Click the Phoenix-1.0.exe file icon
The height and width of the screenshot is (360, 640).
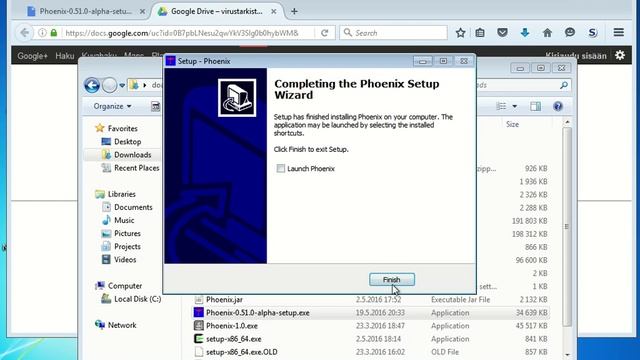tap(198, 326)
